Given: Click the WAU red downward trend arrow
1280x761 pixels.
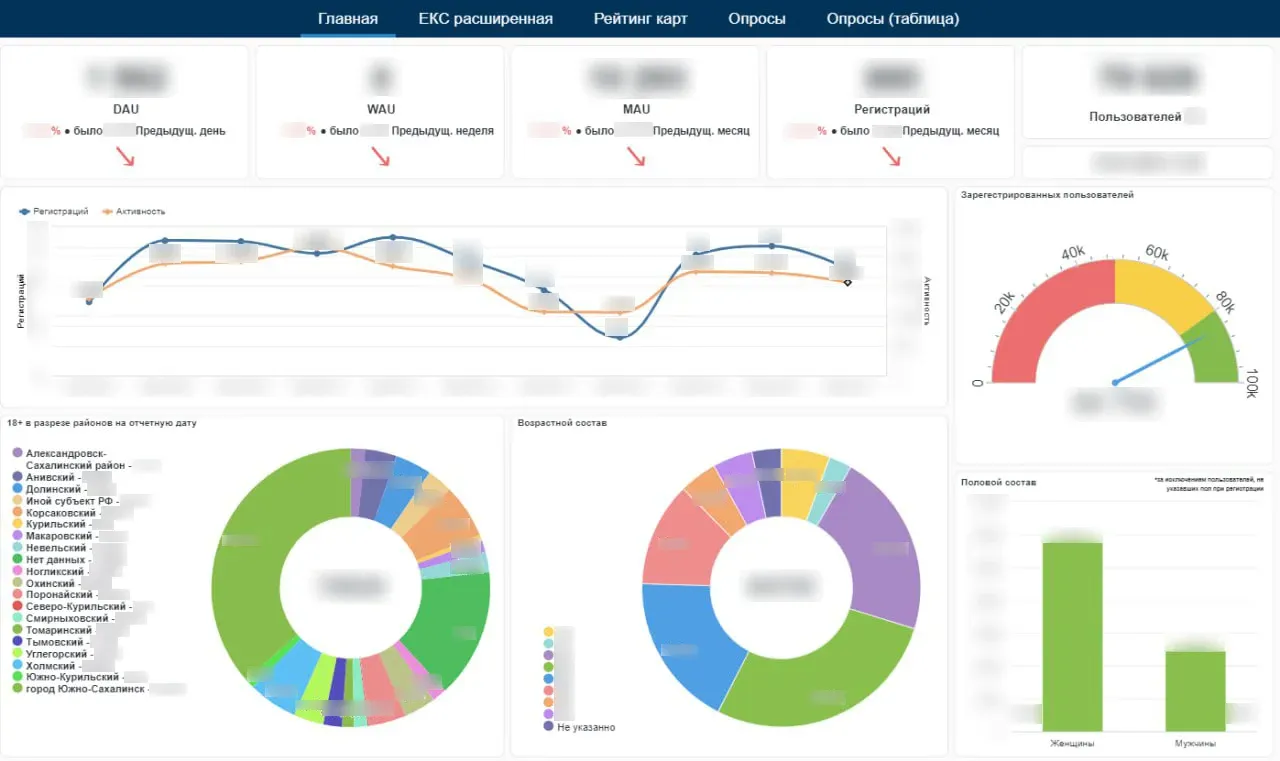Looking at the screenshot, I should point(381,156).
